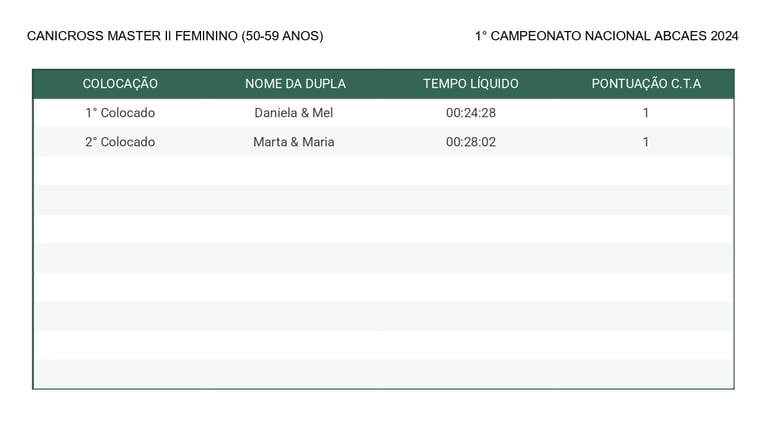
Task: Click the empty third-place time cell
Action: coord(471,171)
